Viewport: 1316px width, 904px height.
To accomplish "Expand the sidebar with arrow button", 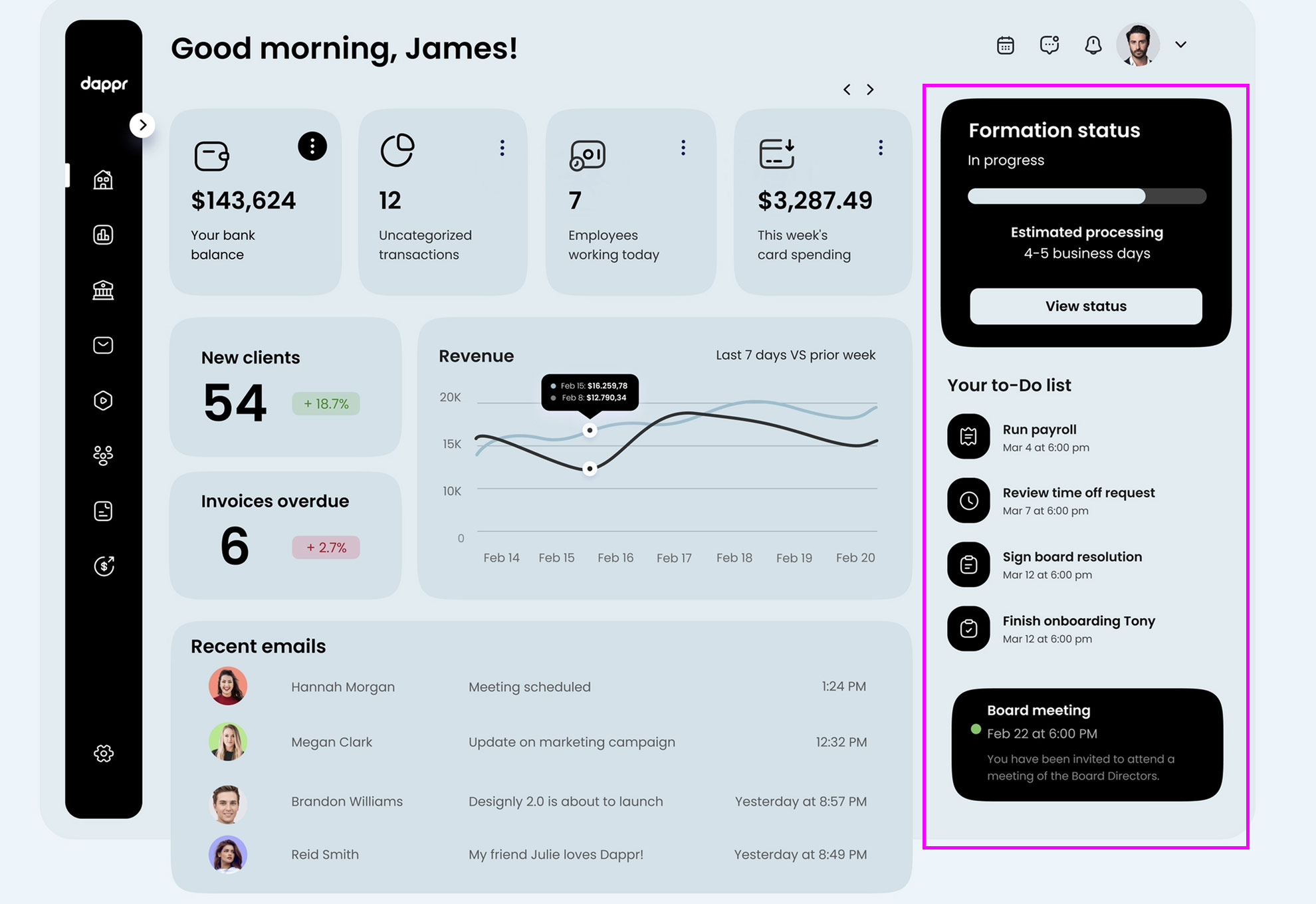I will click(x=142, y=125).
